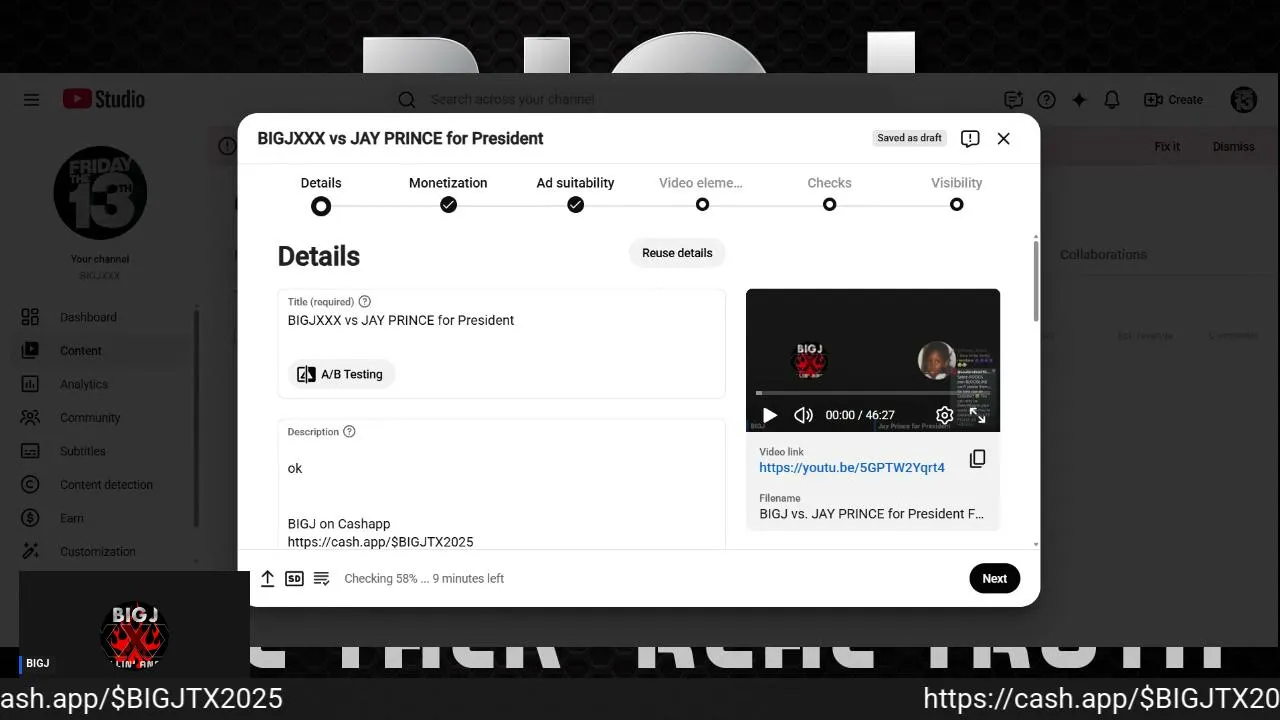Click the checks status icon
The width and height of the screenshot is (1280, 720).
point(321,579)
